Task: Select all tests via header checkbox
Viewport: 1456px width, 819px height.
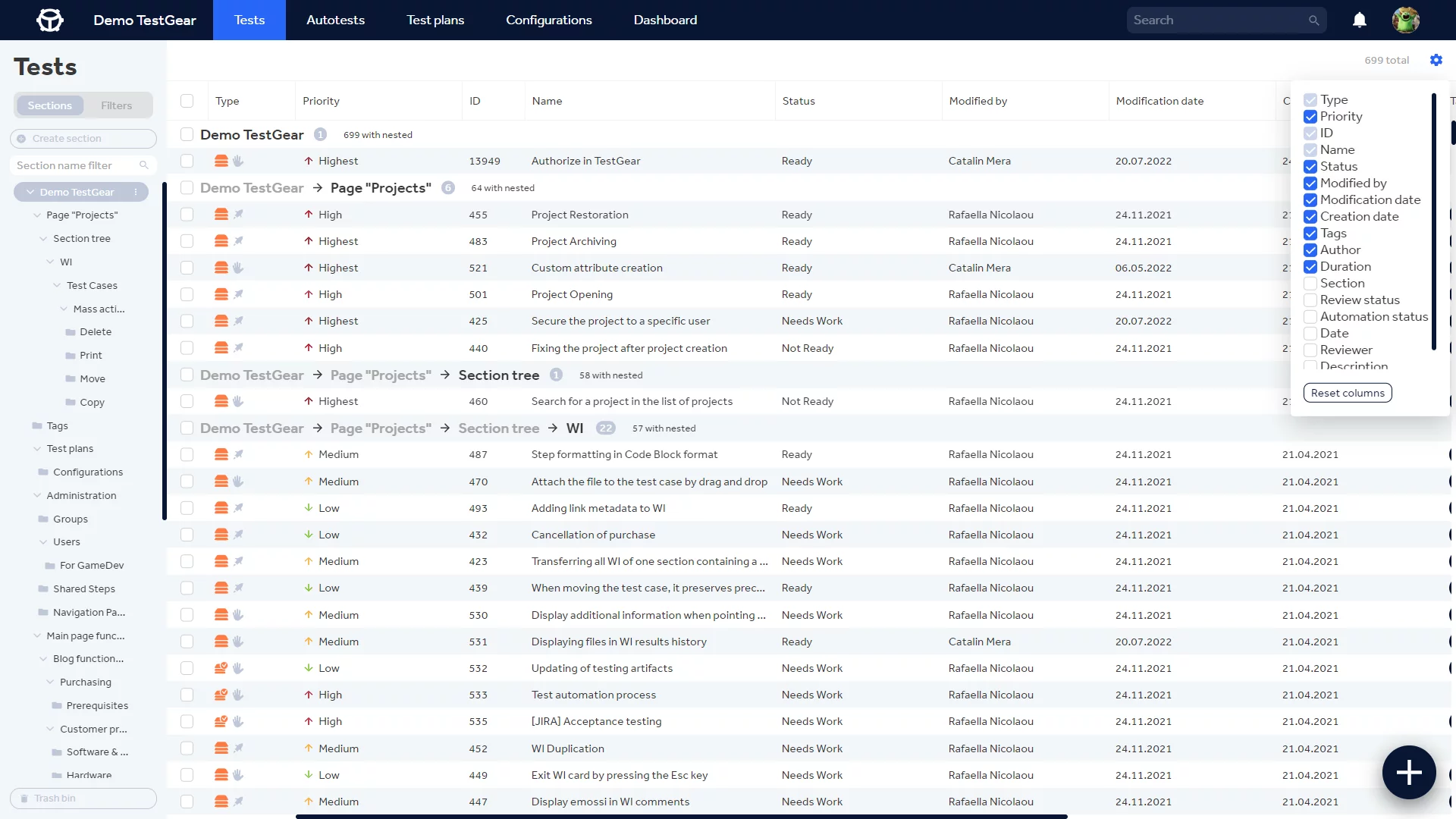Action: click(x=187, y=101)
